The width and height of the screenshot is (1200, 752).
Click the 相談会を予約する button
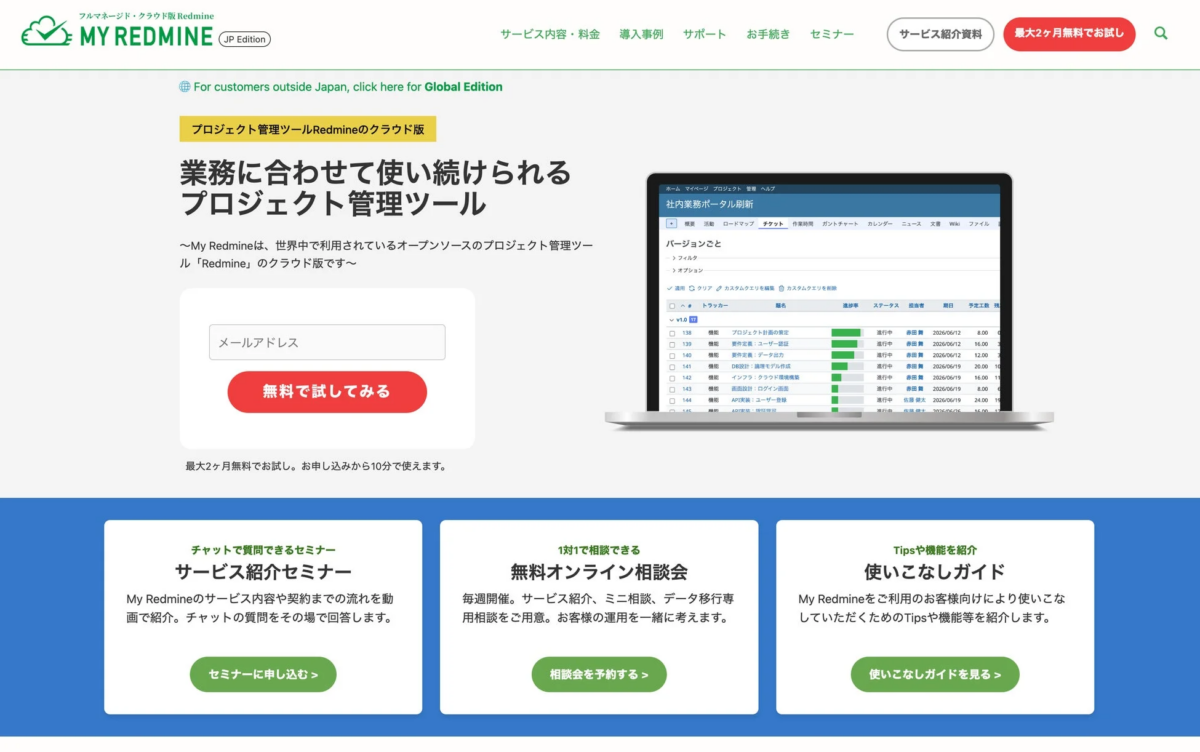point(599,674)
